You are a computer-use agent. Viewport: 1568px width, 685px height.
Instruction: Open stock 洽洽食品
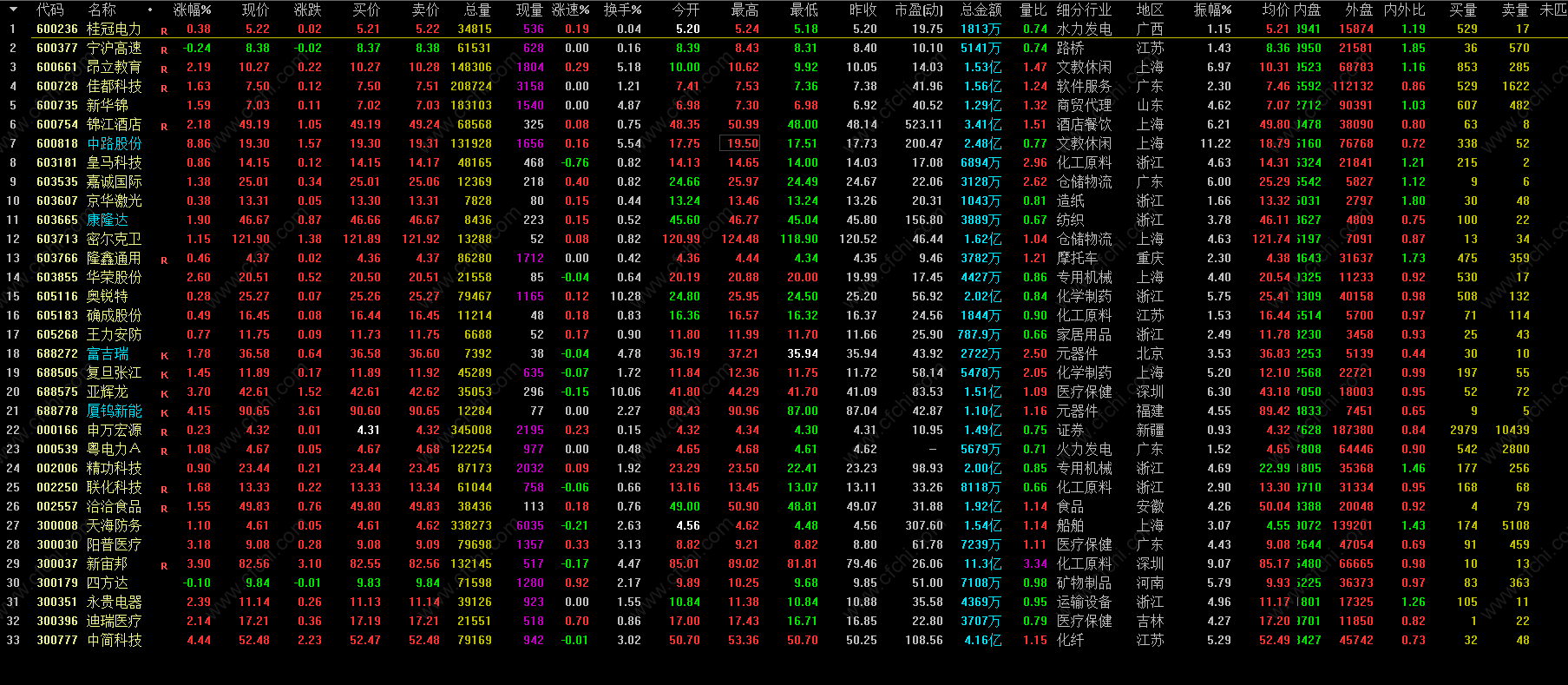[114, 506]
